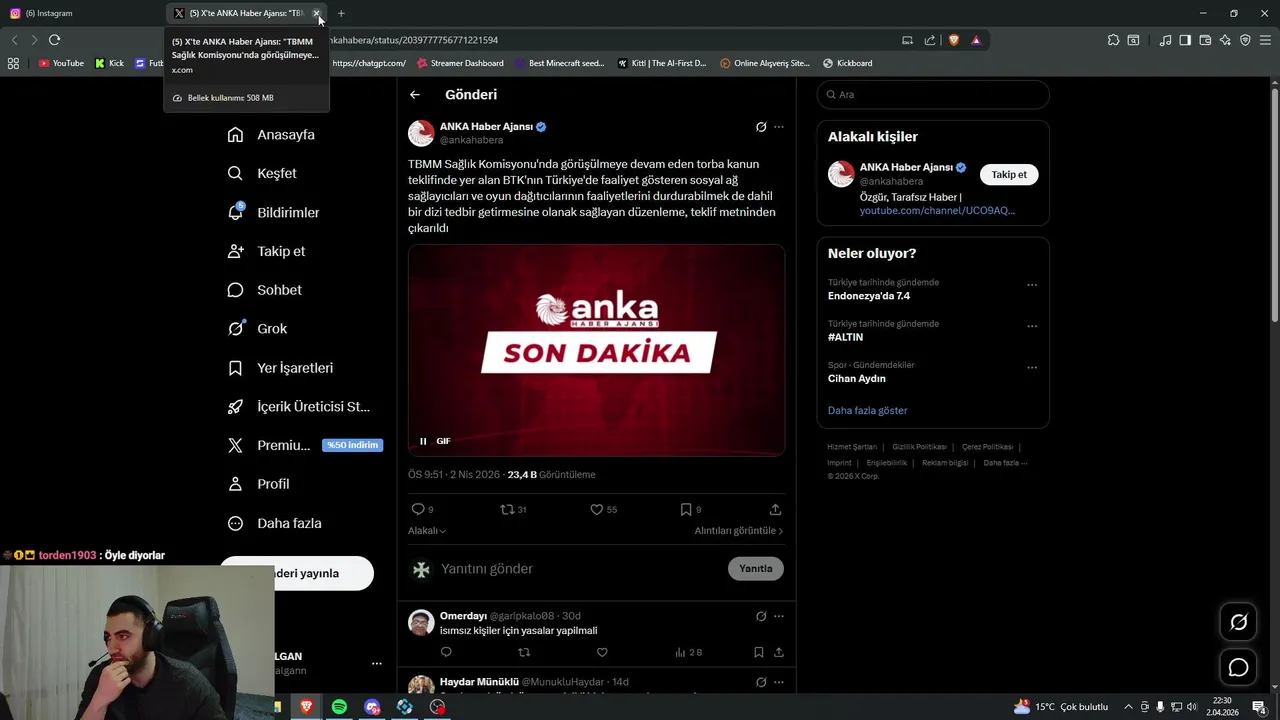Open floating chat bubble button

pyautogui.click(x=1238, y=667)
